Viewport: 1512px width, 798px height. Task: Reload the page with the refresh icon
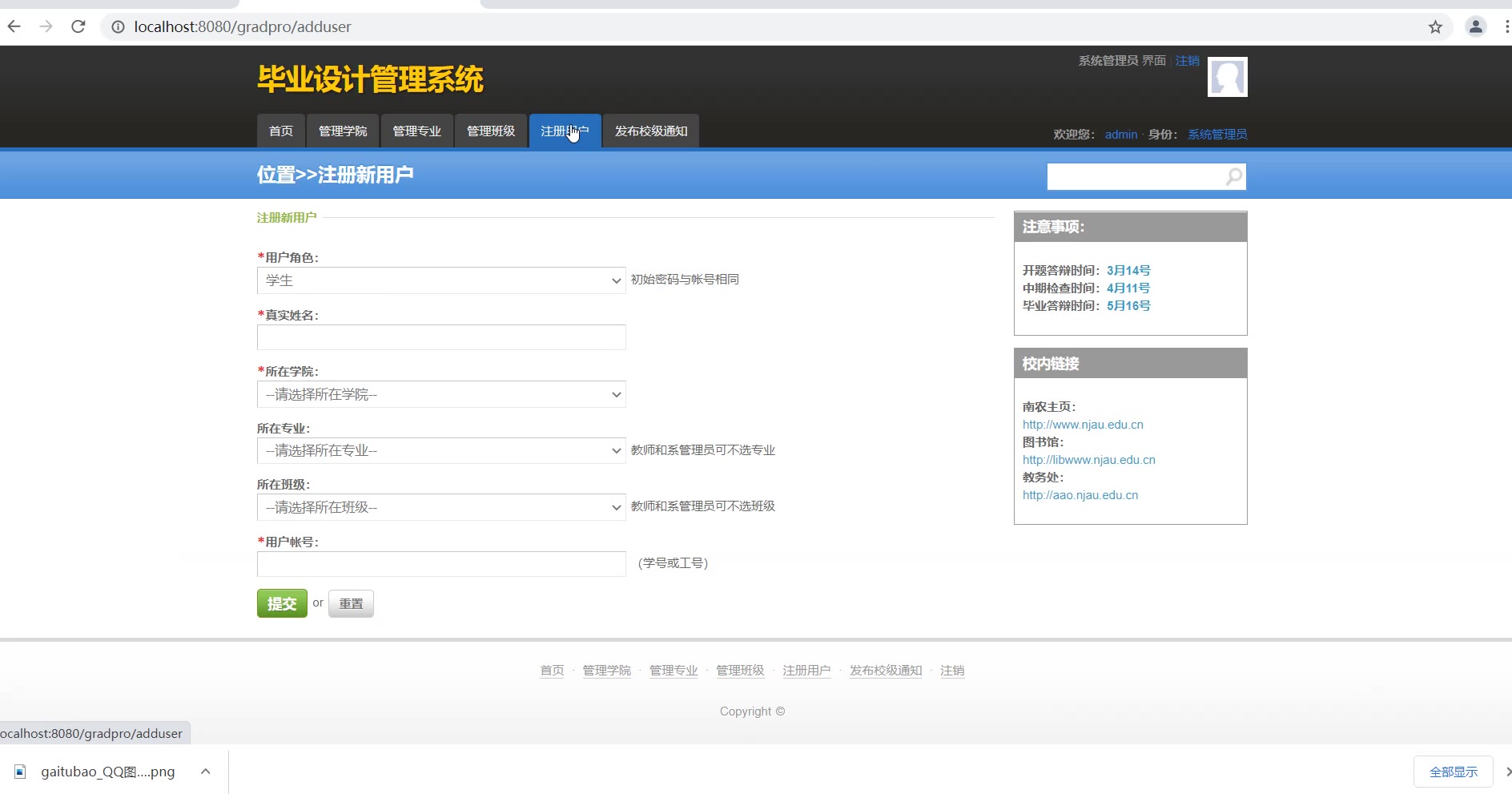[x=78, y=26]
